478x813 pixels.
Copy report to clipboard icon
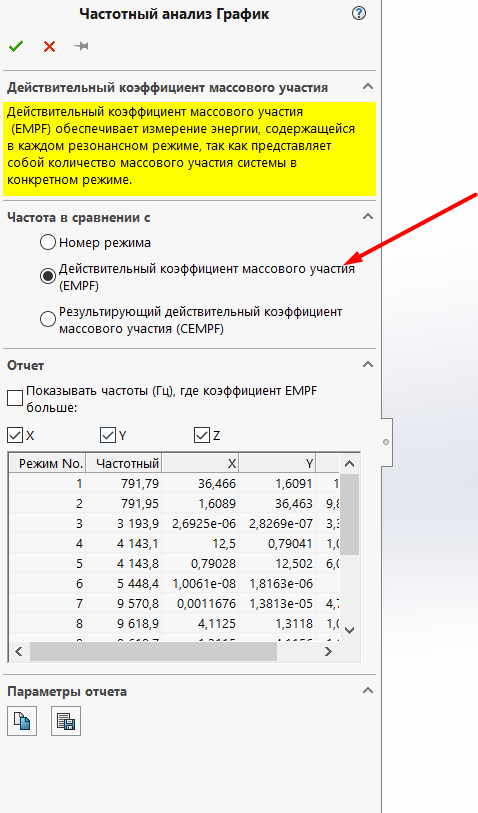pyautogui.click(x=22, y=721)
